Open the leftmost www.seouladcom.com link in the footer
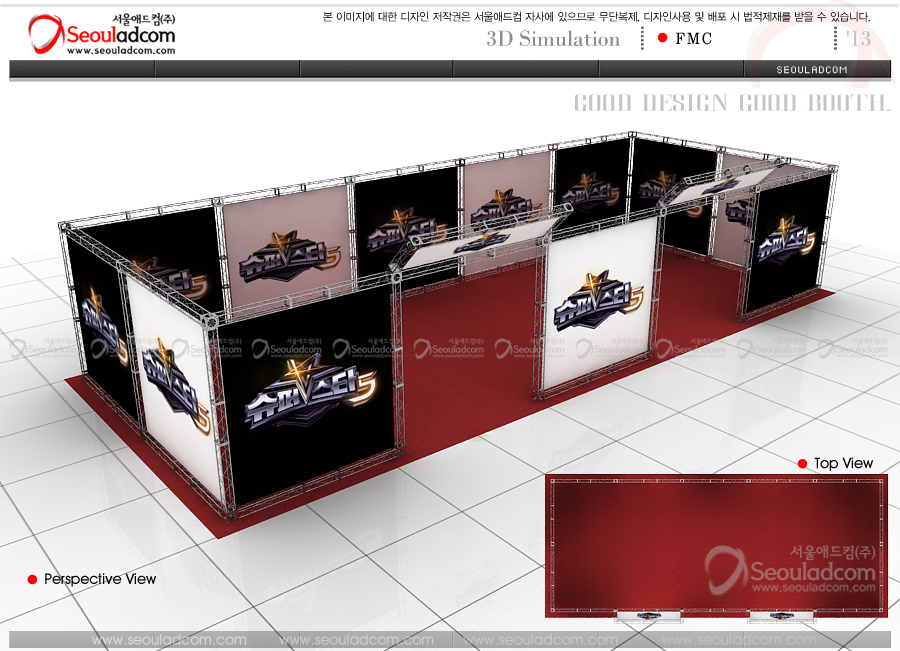The width and height of the screenshot is (900, 651). [x=169, y=640]
